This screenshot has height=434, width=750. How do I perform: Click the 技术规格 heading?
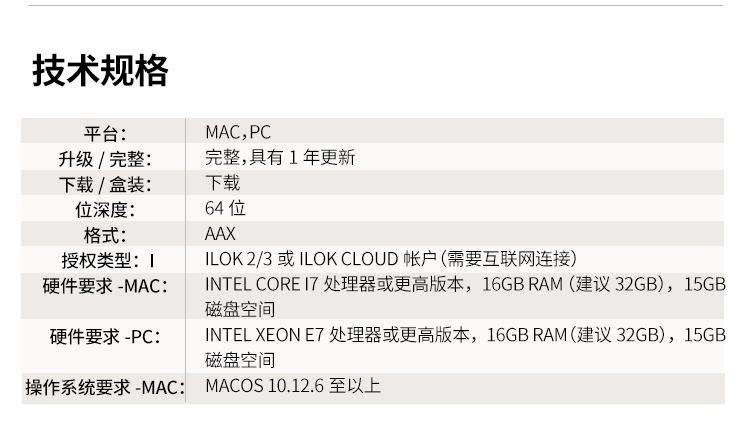pos(100,72)
